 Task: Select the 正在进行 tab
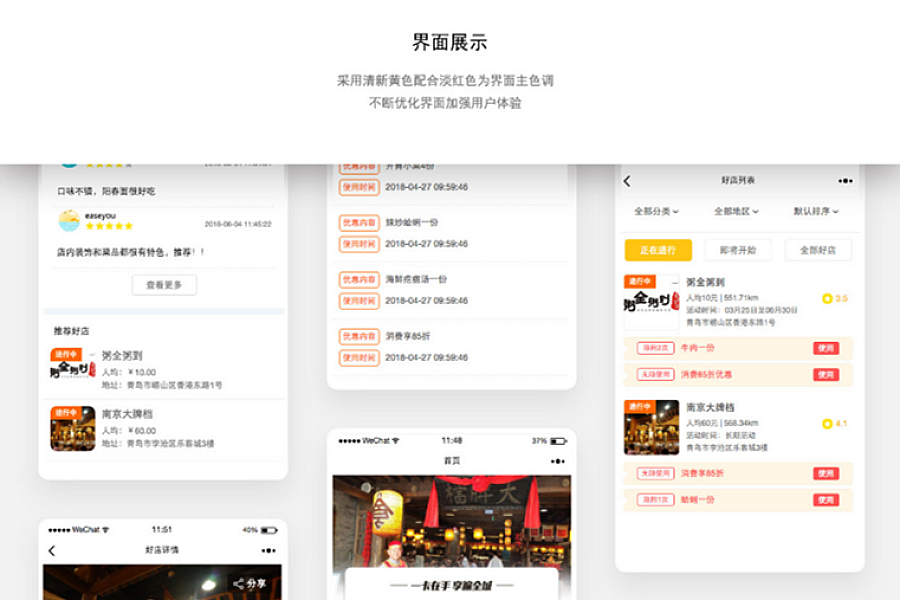[x=658, y=250]
